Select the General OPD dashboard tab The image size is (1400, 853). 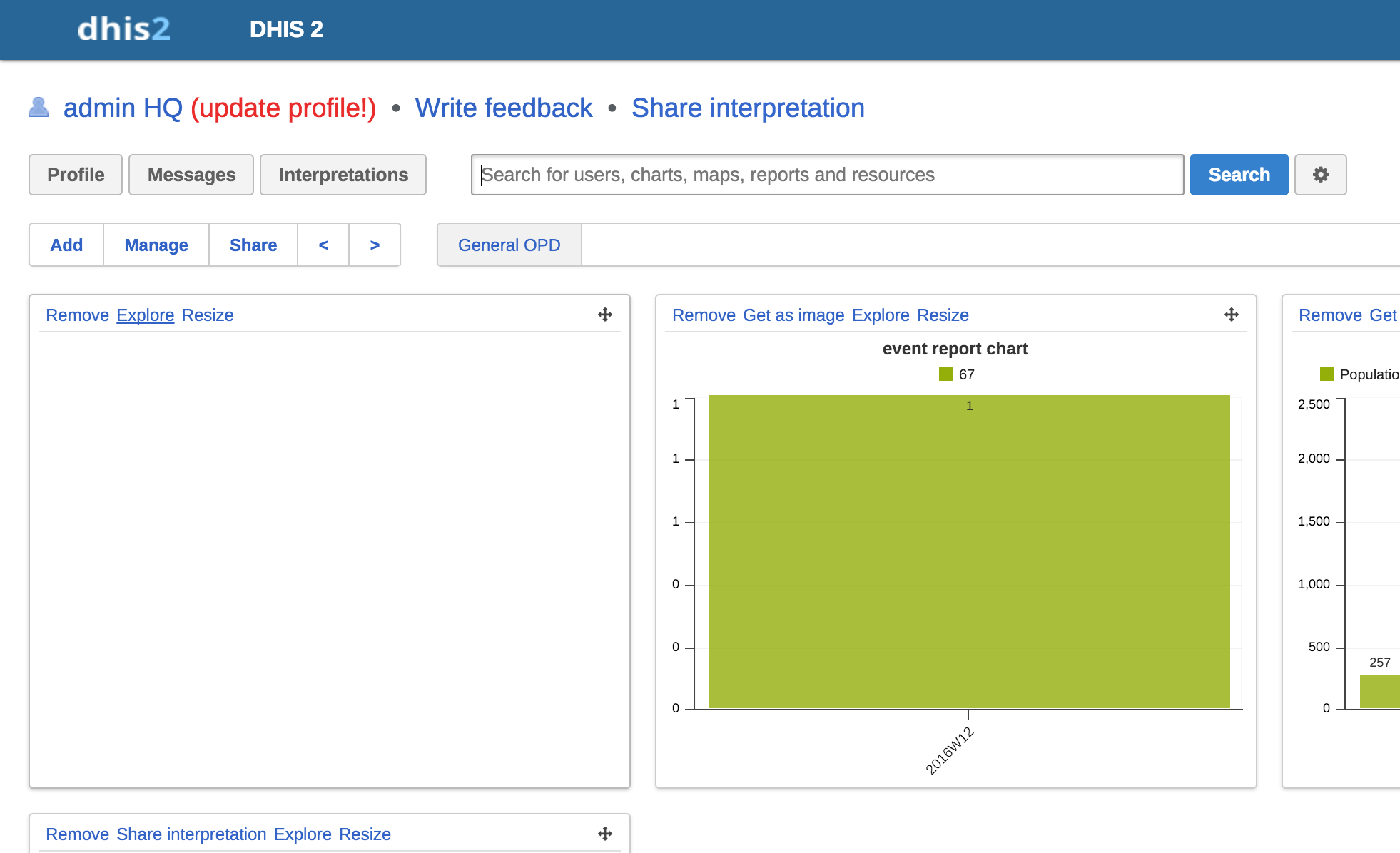(509, 245)
